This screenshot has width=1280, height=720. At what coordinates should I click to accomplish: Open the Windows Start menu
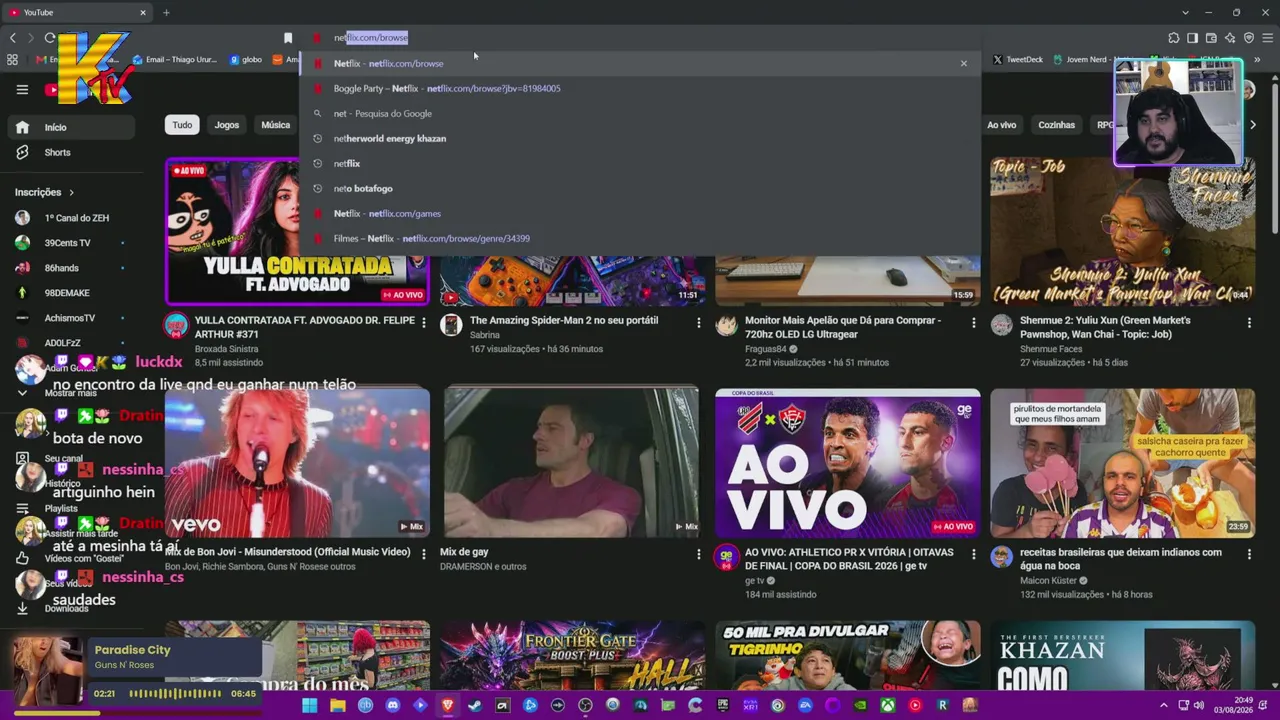tap(310, 705)
